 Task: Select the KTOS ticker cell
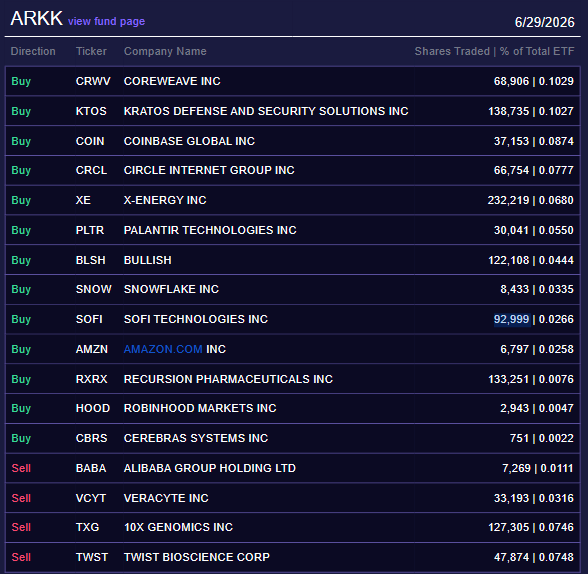point(91,111)
